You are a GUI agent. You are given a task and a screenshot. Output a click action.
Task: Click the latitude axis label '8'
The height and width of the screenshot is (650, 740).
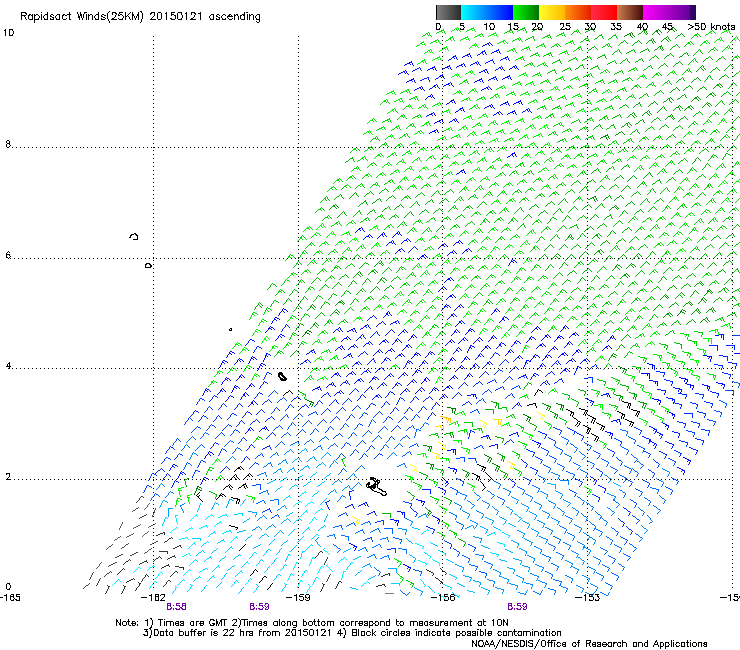pyautogui.click(x=8, y=144)
